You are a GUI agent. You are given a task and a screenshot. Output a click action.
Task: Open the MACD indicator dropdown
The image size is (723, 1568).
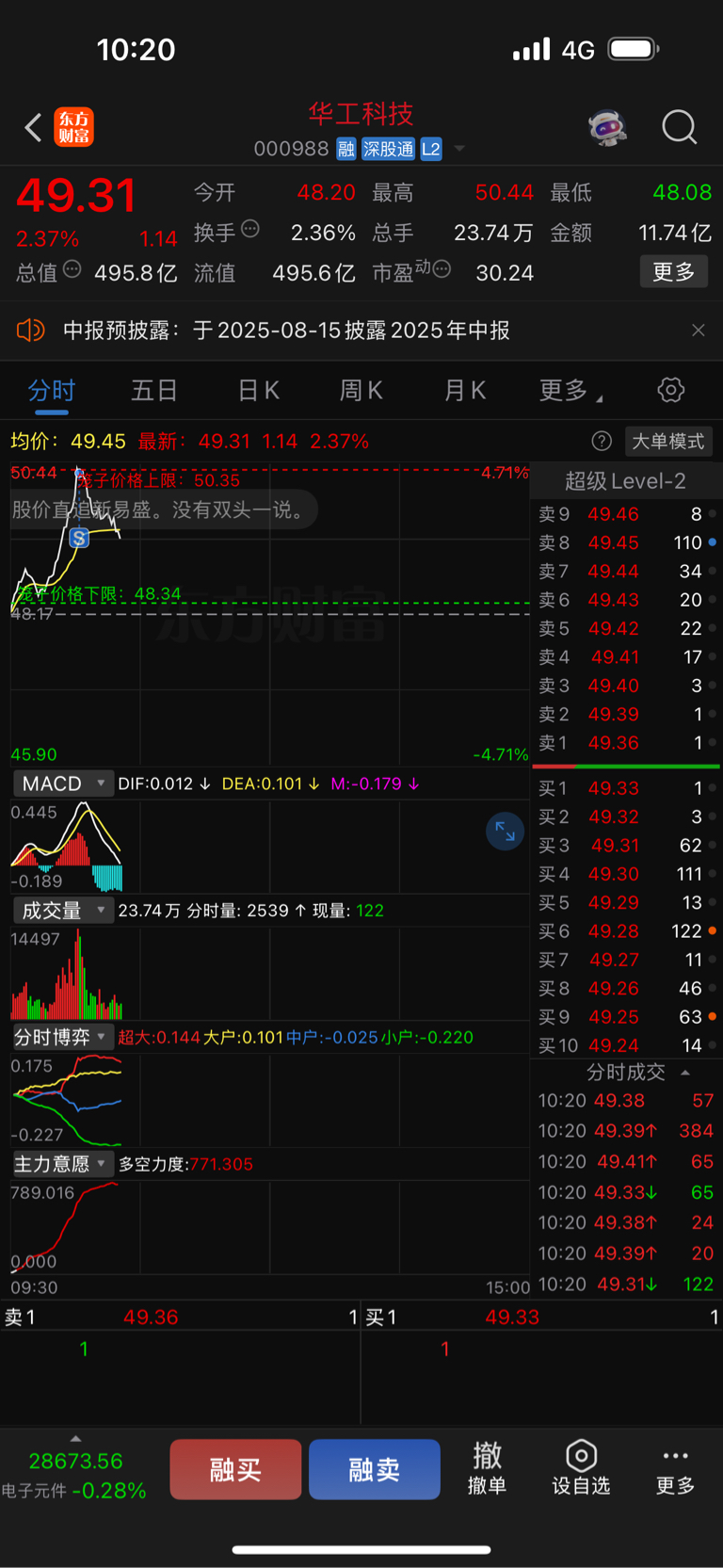click(x=62, y=784)
